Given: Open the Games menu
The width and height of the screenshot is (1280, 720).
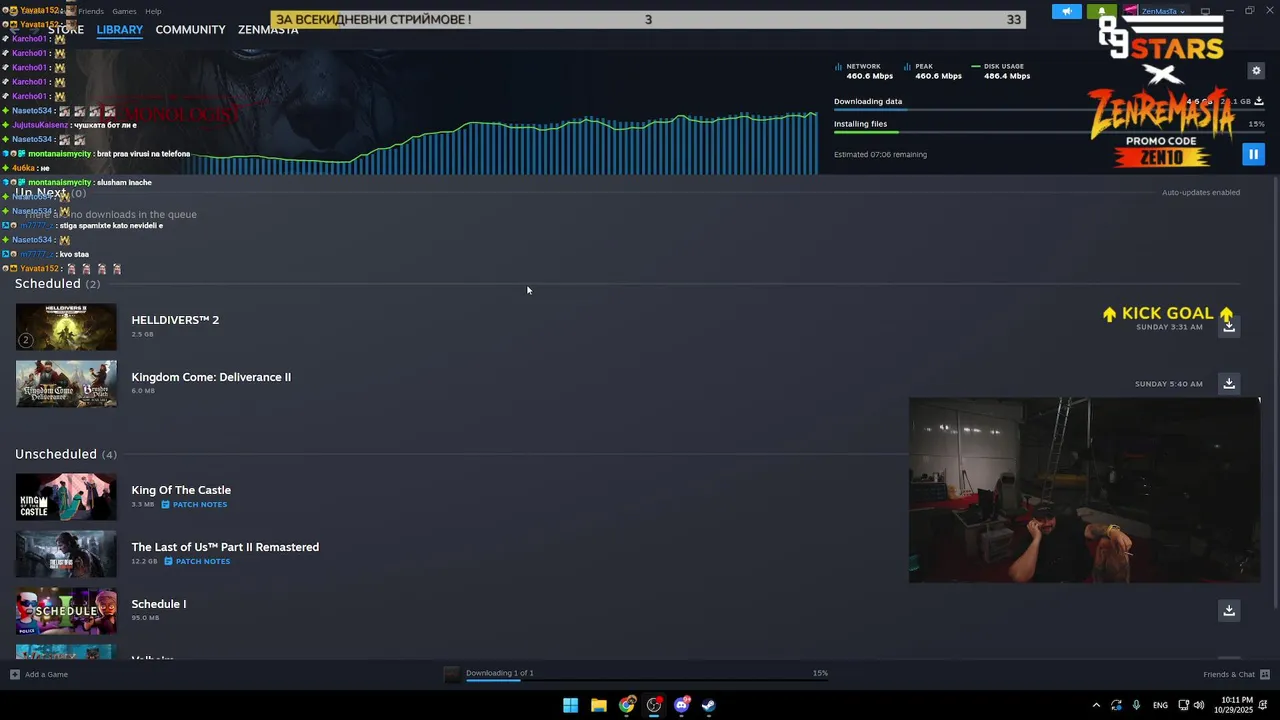Looking at the screenshot, I should coord(124,11).
